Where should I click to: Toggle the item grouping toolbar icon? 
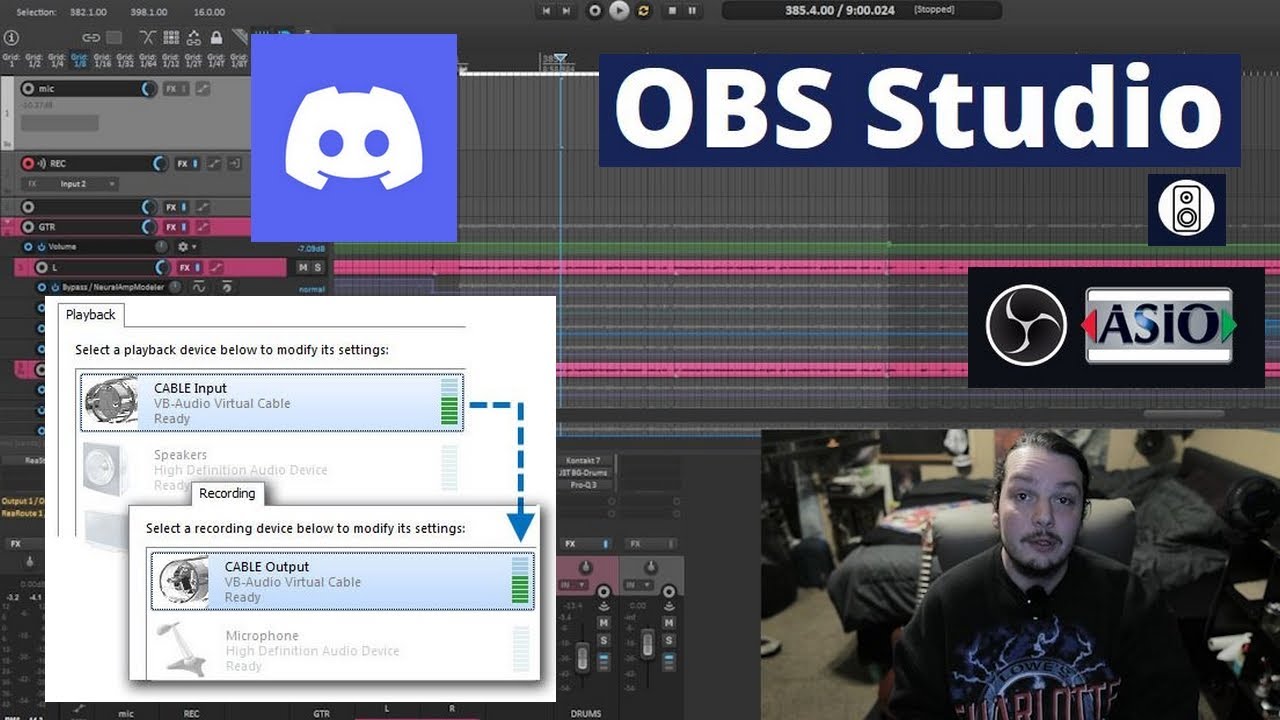[x=194, y=38]
